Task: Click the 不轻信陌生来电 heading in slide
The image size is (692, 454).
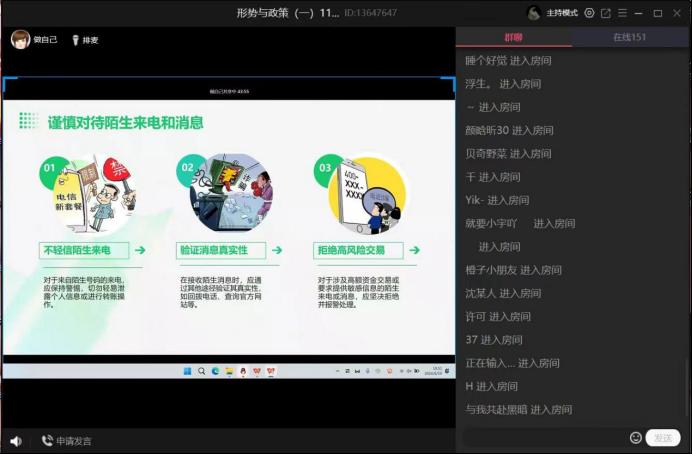Action: coord(77,250)
